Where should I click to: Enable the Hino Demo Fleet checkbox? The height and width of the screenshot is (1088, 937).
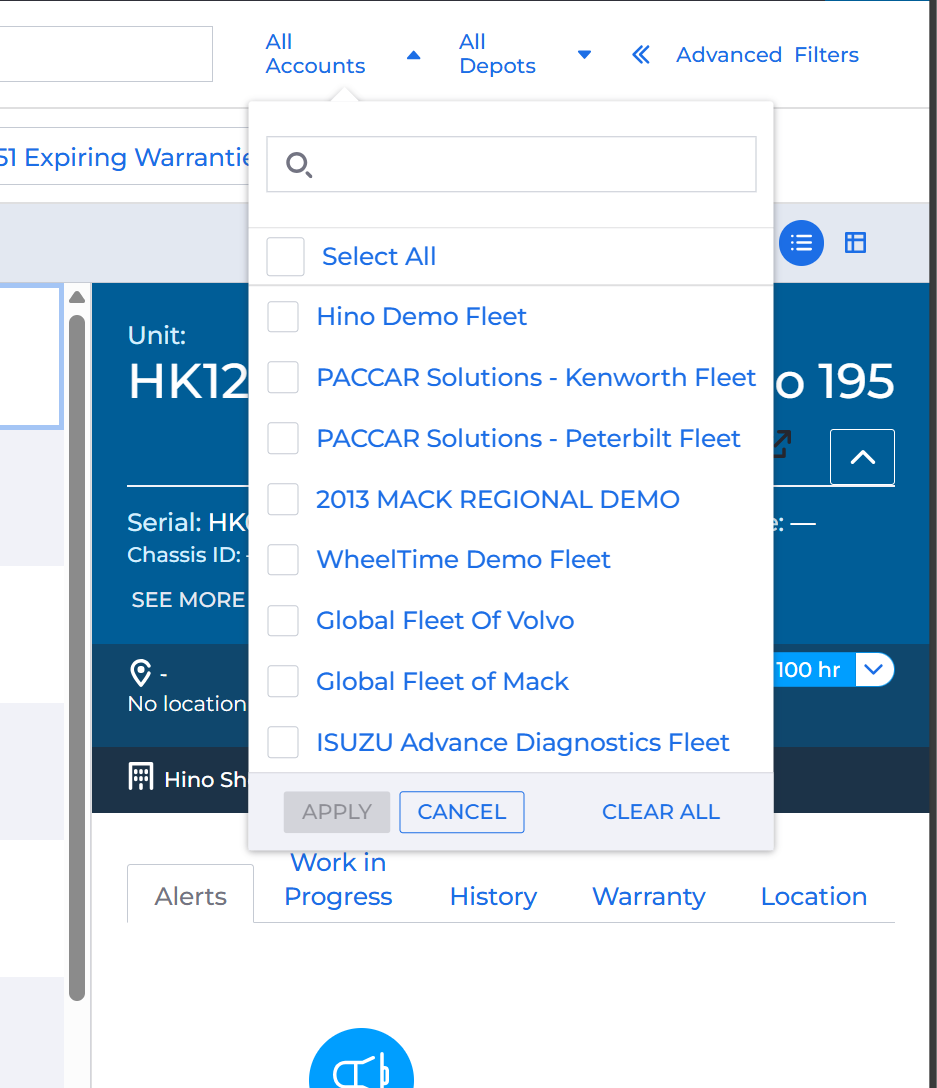(x=283, y=317)
